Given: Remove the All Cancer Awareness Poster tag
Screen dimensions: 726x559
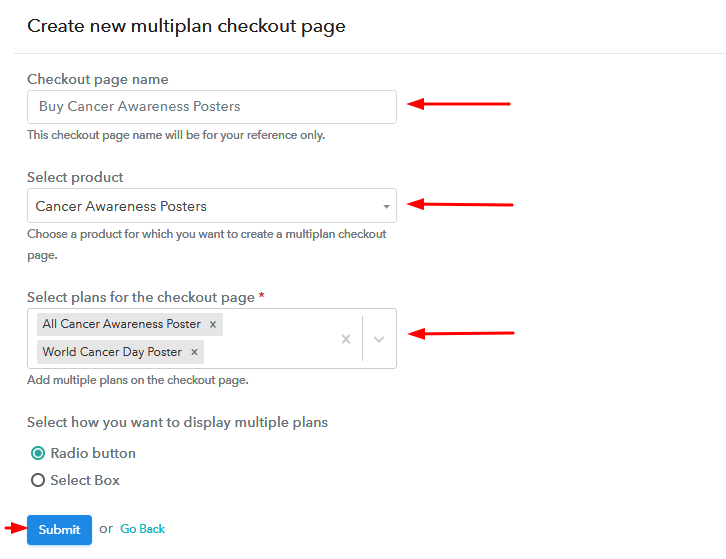Looking at the screenshot, I should pyautogui.click(x=213, y=325).
